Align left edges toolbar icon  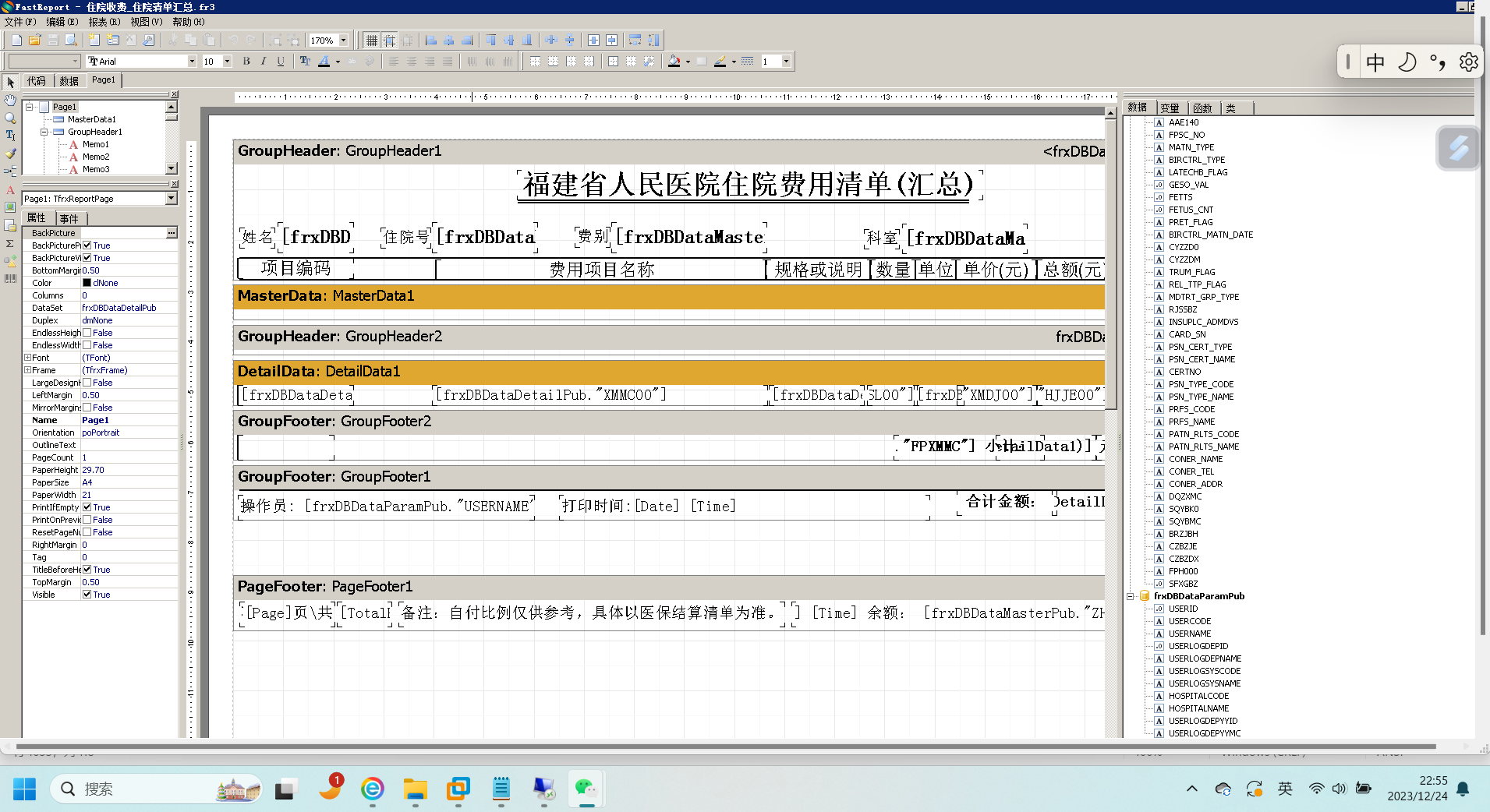click(431, 40)
